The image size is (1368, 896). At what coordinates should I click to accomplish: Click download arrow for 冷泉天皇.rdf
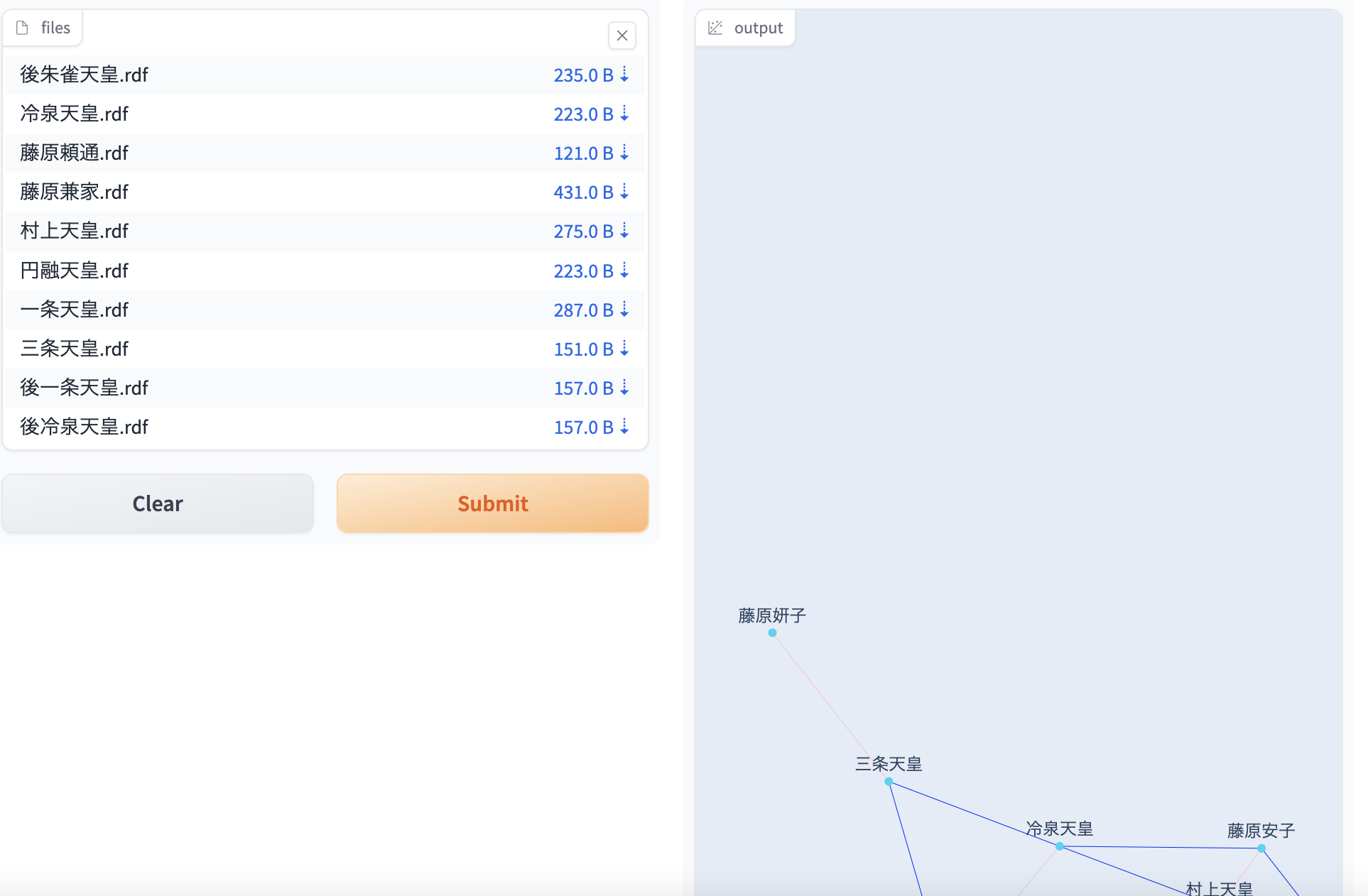pos(624,114)
